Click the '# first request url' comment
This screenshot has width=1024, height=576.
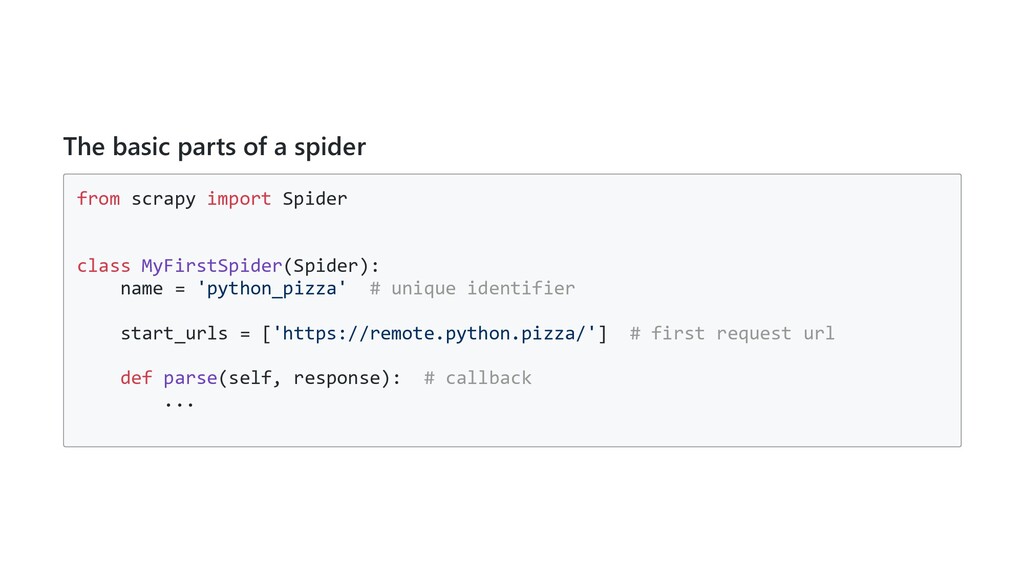coord(732,333)
